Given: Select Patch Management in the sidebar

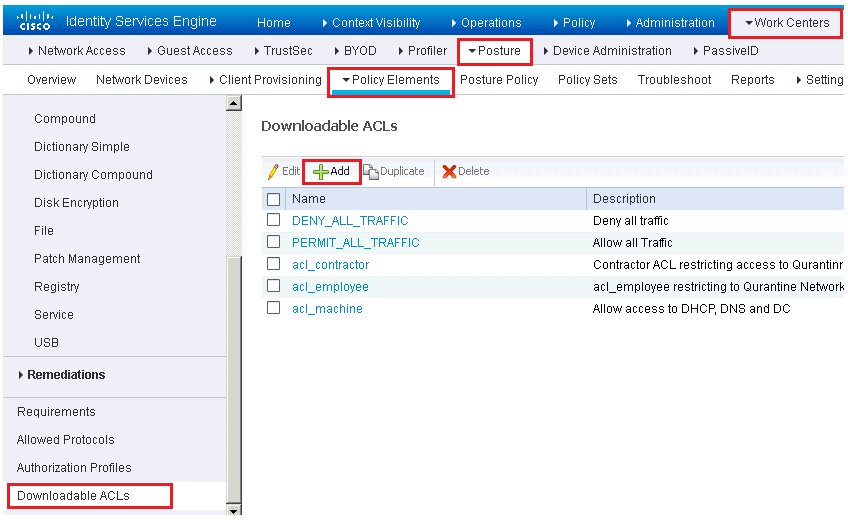Looking at the screenshot, I should click(x=87, y=259).
